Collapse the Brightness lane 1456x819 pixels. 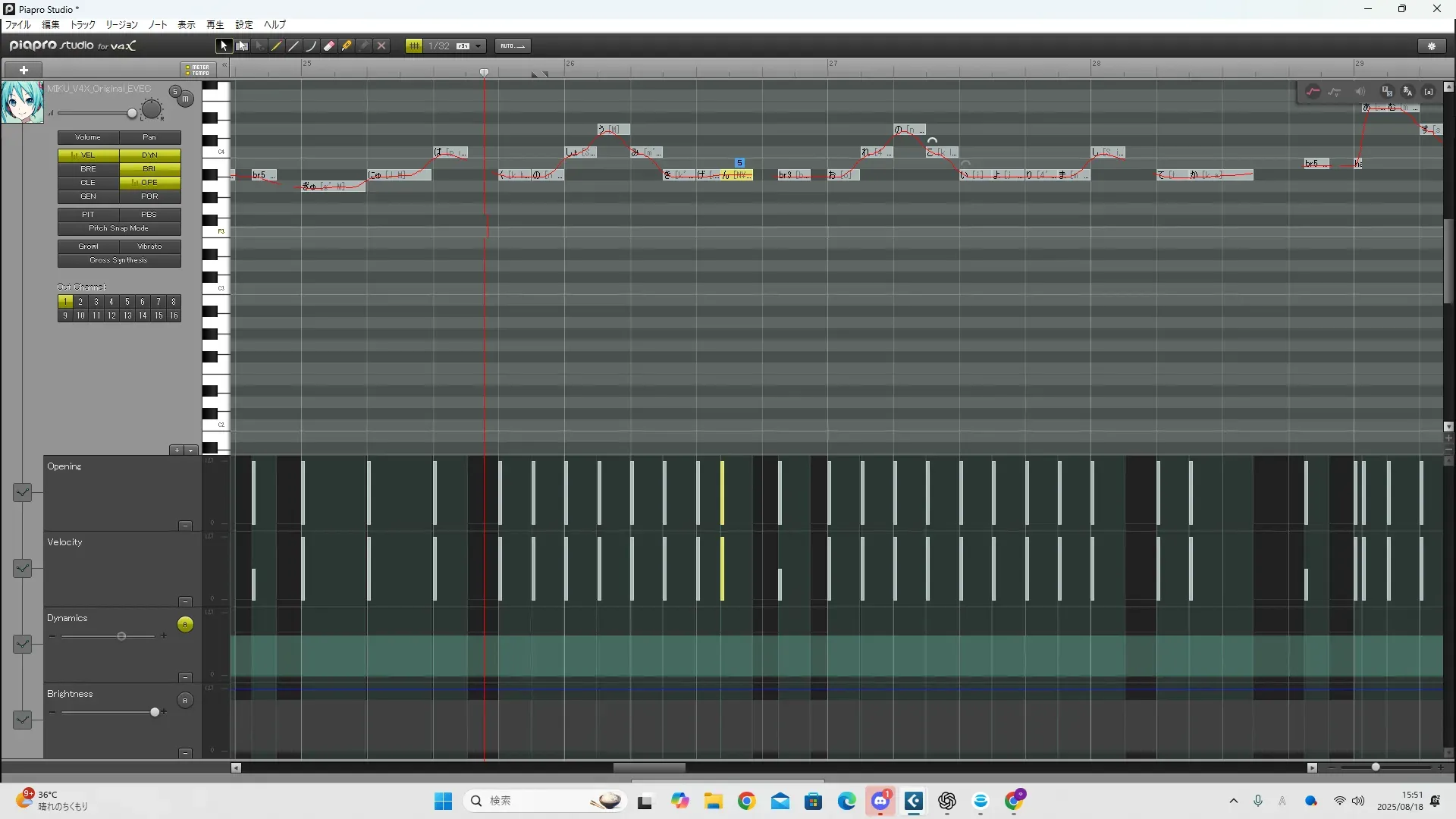[185, 753]
